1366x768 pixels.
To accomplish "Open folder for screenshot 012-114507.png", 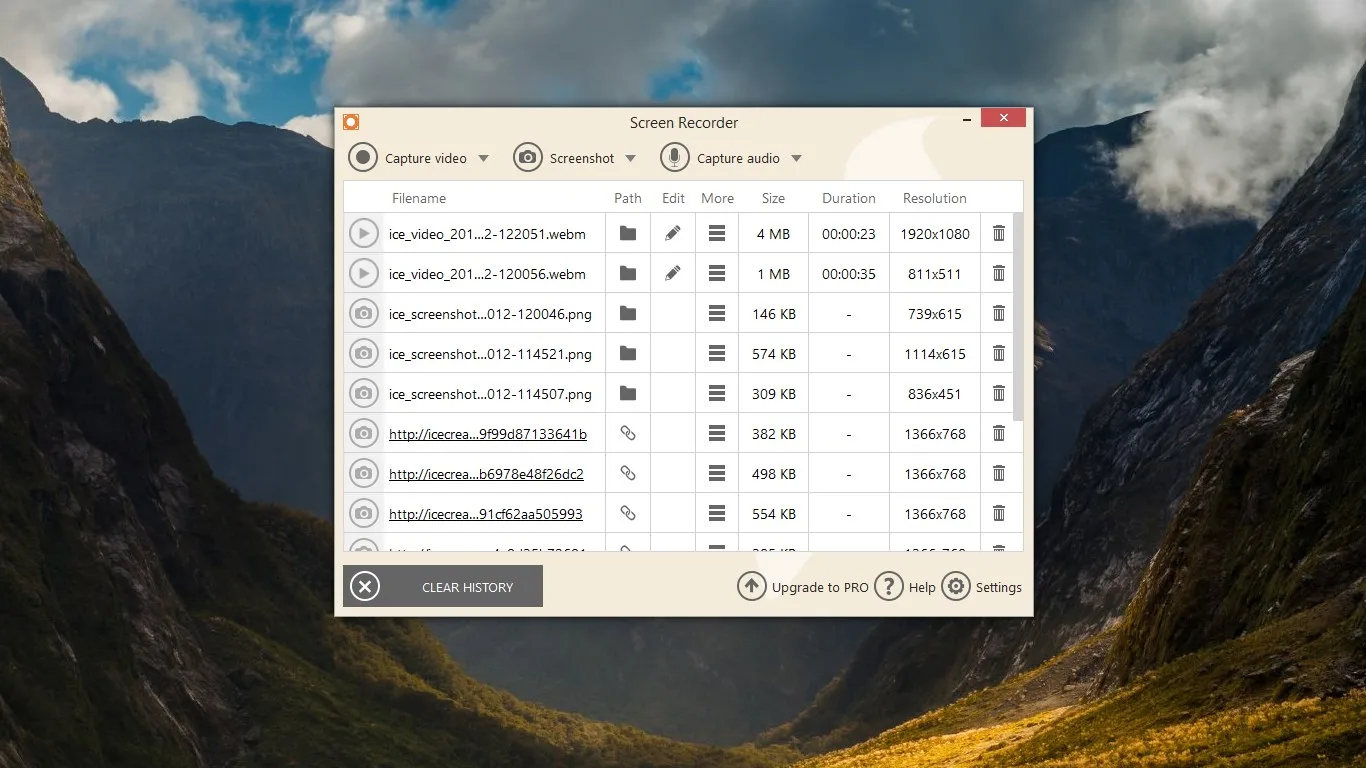I will tap(628, 393).
